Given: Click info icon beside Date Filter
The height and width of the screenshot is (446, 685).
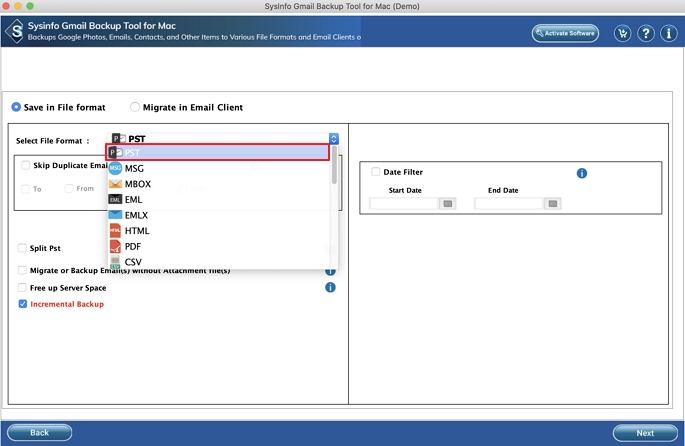Looking at the screenshot, I should pos(581,173).
